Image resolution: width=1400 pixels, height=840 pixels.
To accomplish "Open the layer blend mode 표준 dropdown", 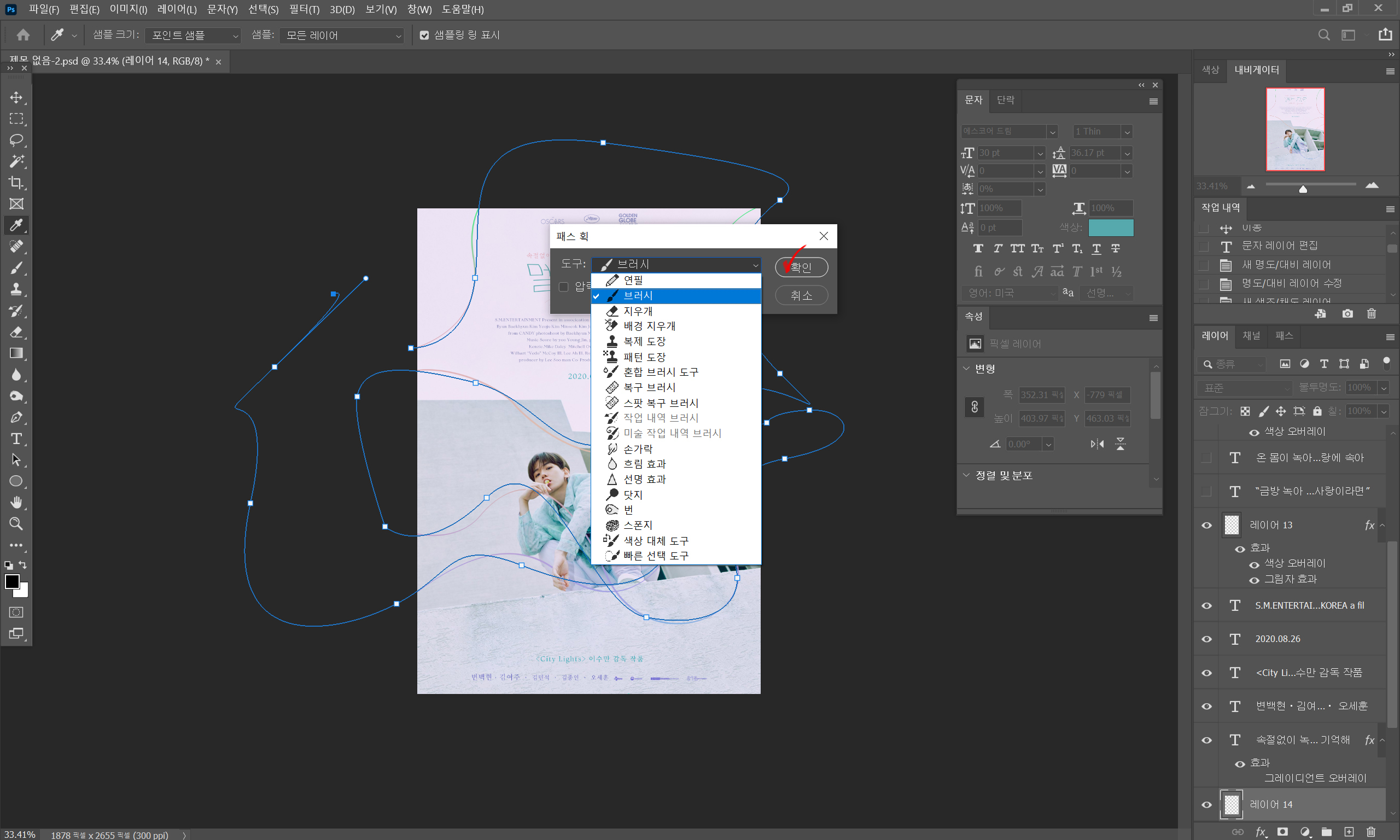I will point(1244,388).
